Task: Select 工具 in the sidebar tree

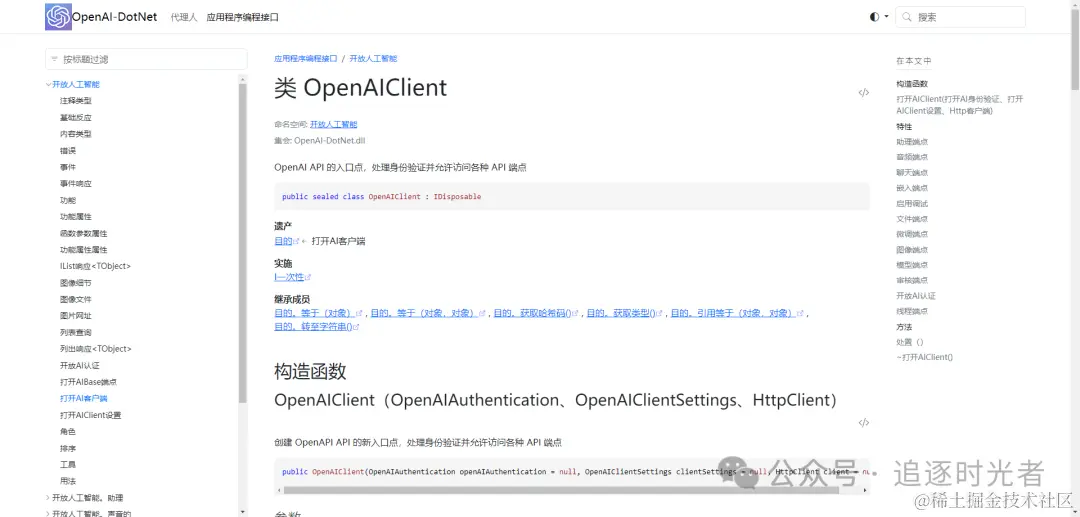Action: [x=68, y=465]
